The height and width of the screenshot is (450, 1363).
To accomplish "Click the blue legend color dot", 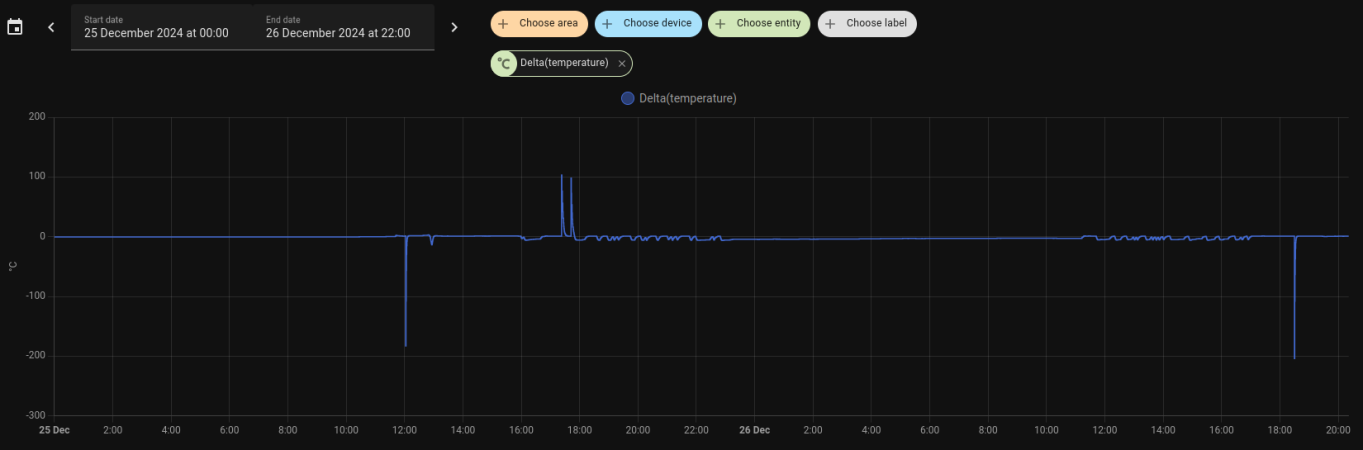I will click(628, 98).
